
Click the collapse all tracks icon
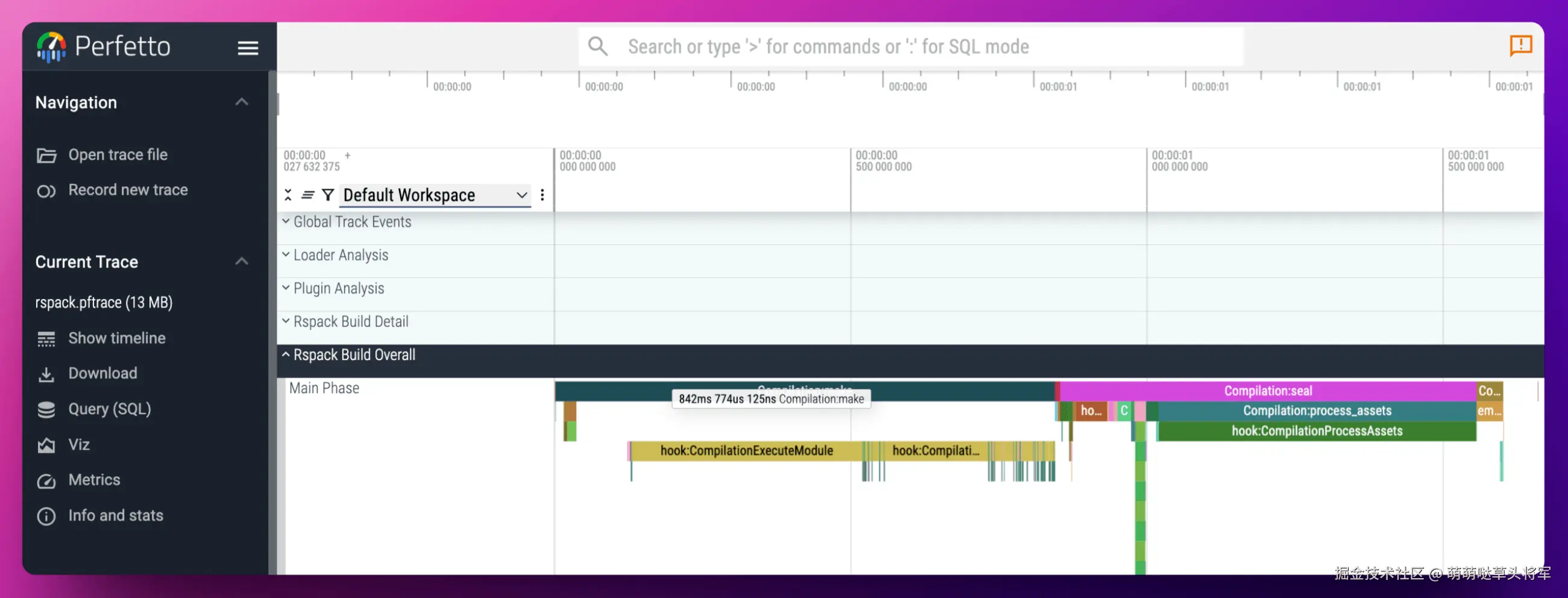(288, 195)
